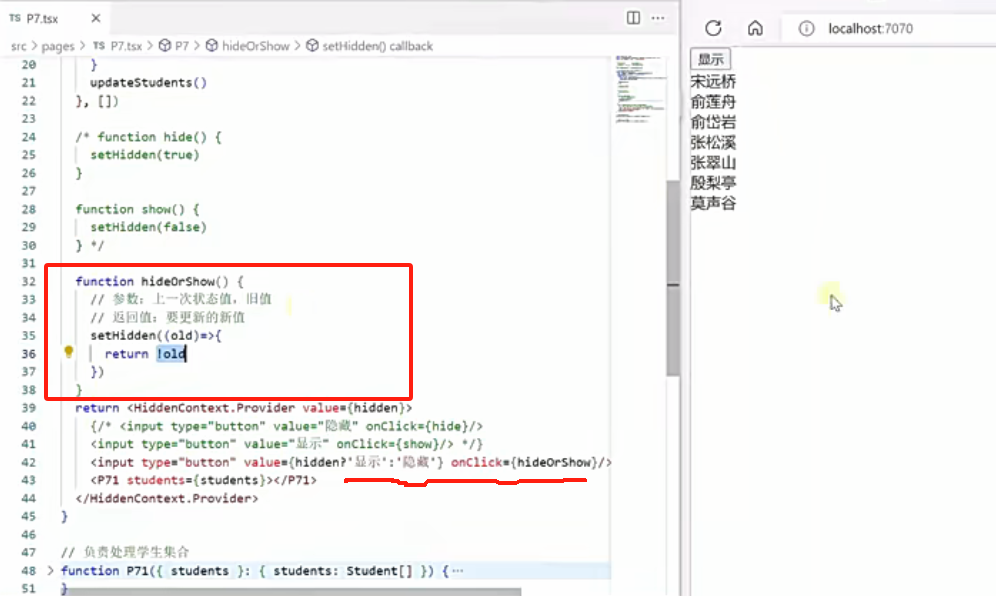996x596 pixels.
Task: Click the name 宋远桥 in the list
Action: point(713,81)
